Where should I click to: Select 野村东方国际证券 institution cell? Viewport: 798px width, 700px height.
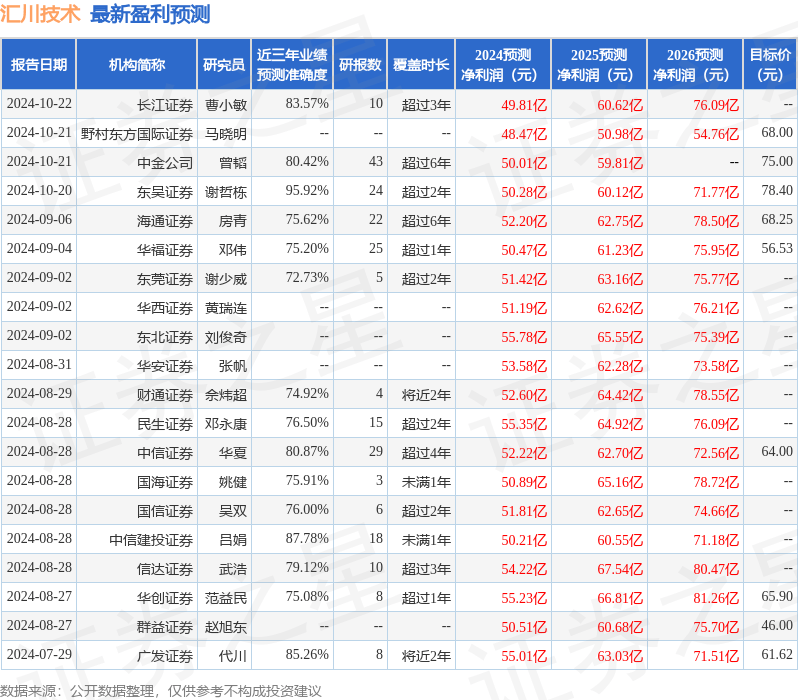point(137,134)
